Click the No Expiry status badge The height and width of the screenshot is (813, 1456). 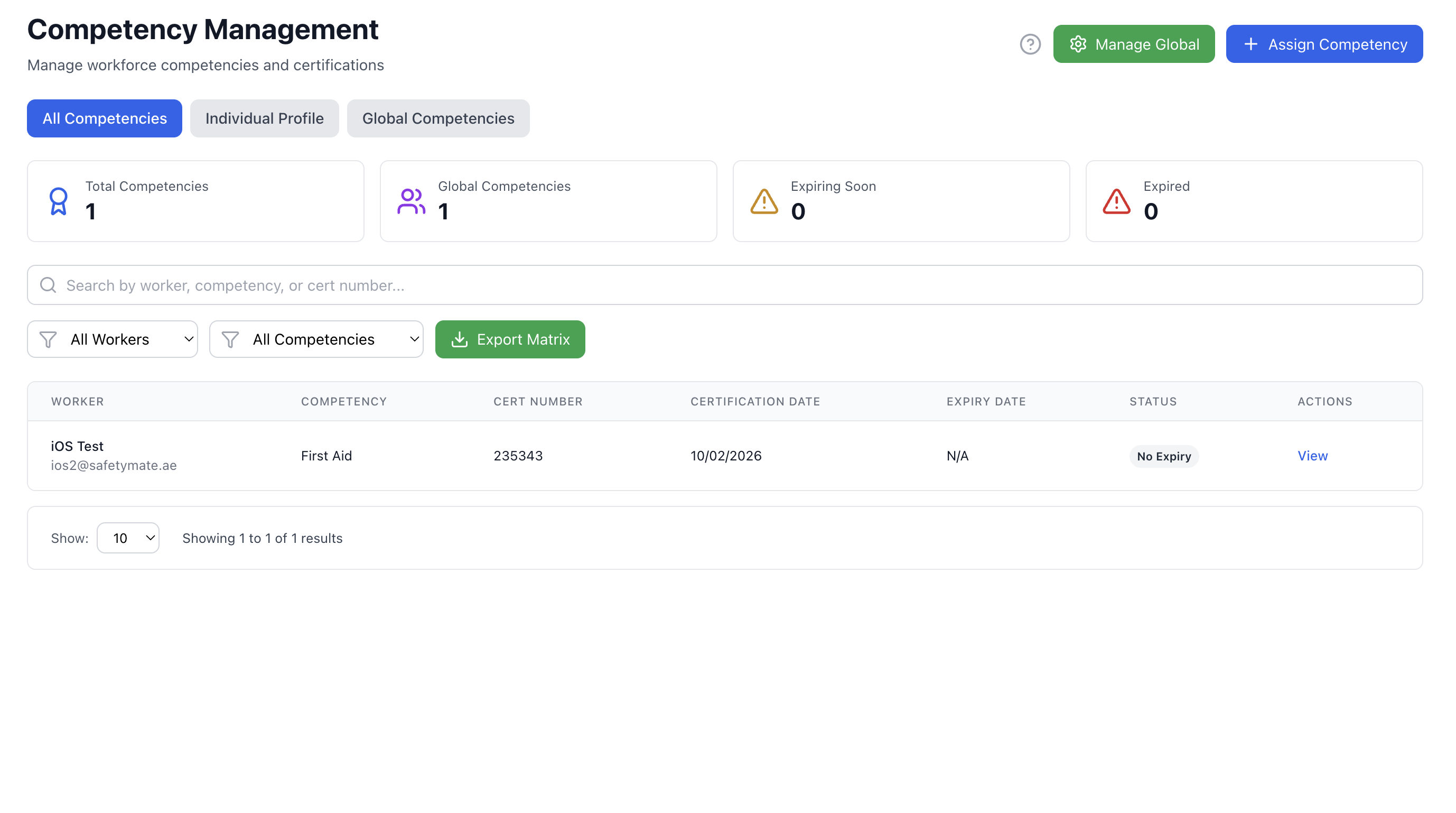(1164, 456)
